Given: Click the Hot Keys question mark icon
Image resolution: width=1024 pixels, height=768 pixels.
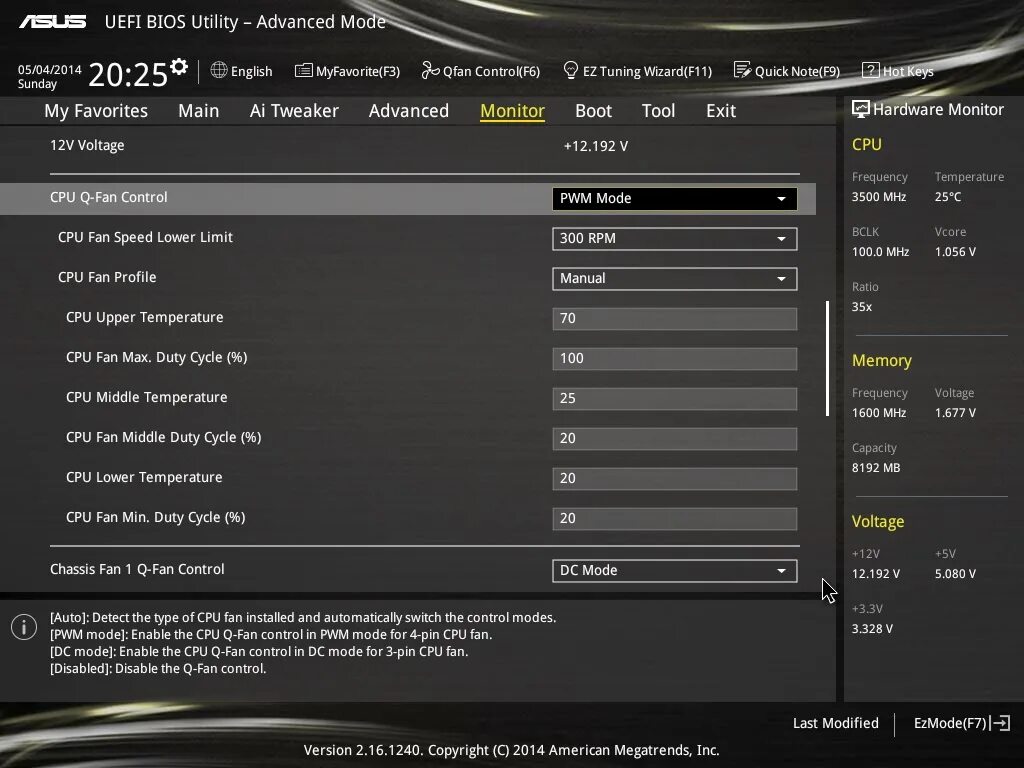Looking at the screenshot, I should pos(871,70).
